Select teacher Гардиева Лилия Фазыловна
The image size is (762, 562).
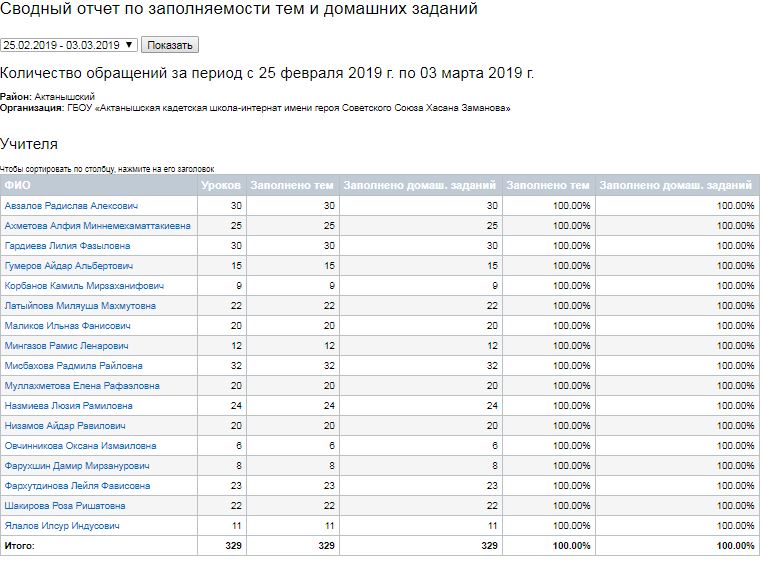pos(67,246)
